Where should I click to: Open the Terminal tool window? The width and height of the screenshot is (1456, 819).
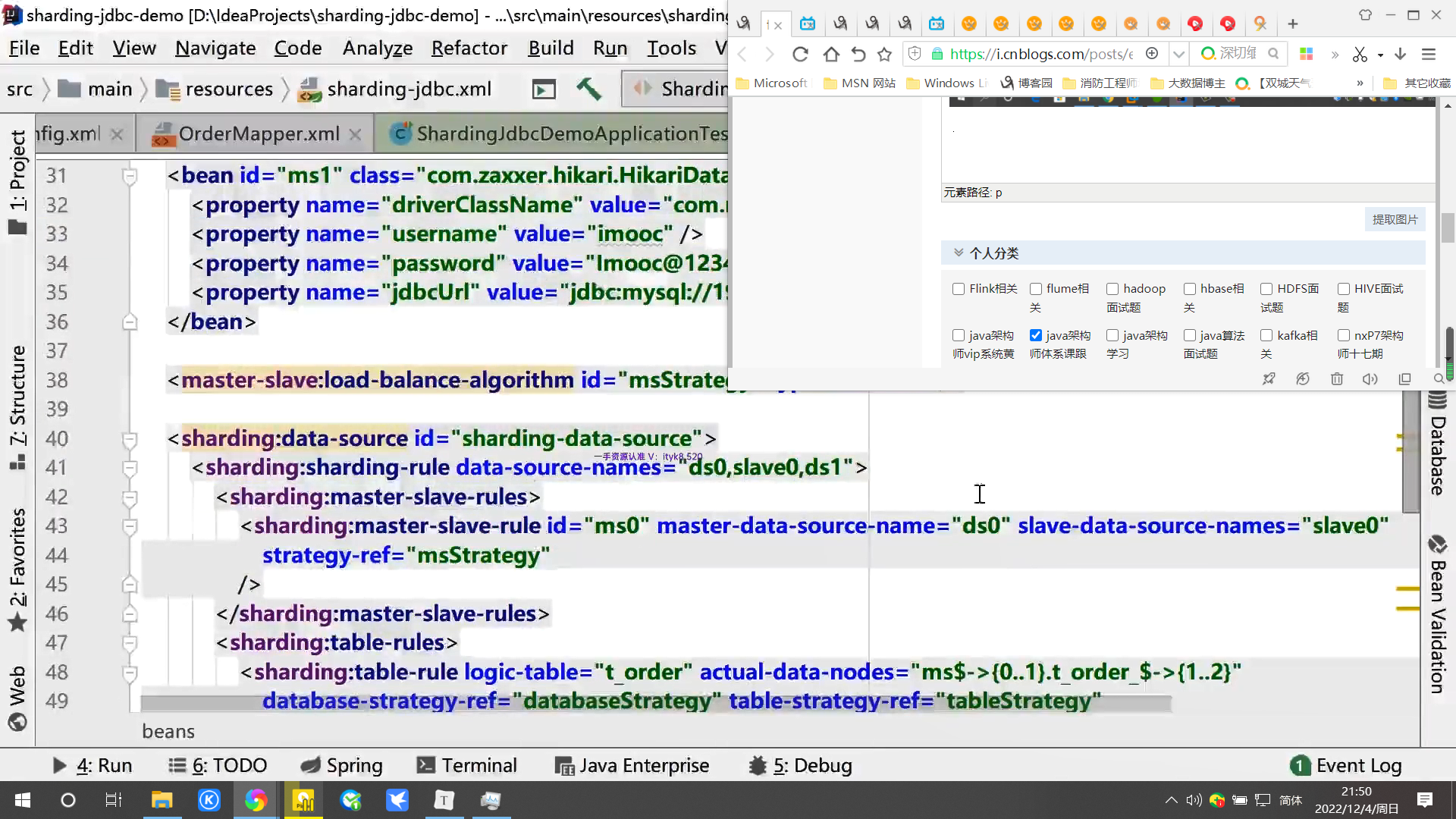point(468,766)
